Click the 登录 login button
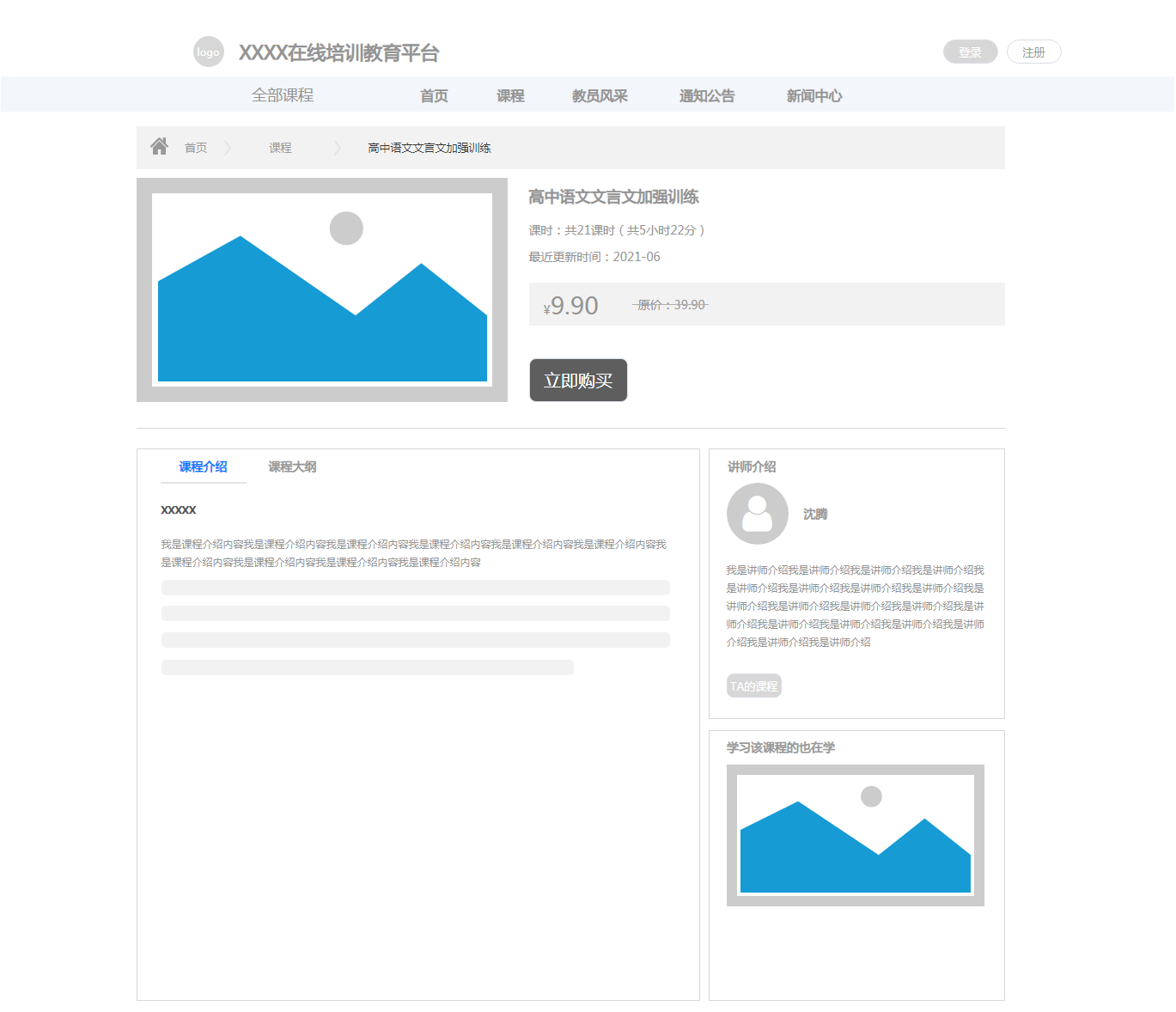This screenshot has width=1176, height=1012. [x=971, y=52]
